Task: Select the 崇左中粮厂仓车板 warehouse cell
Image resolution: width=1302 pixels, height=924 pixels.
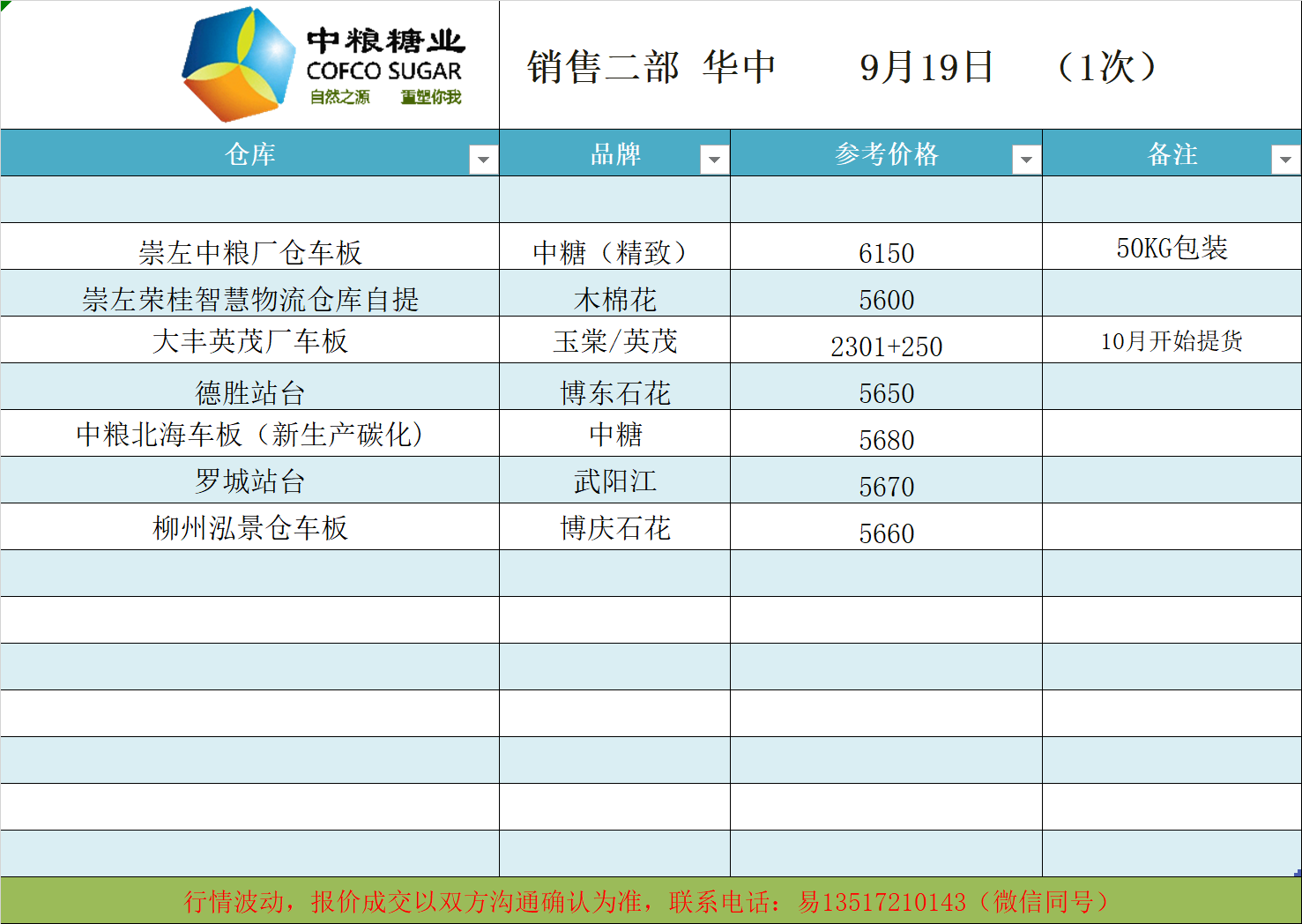Action: pos(250,252)
